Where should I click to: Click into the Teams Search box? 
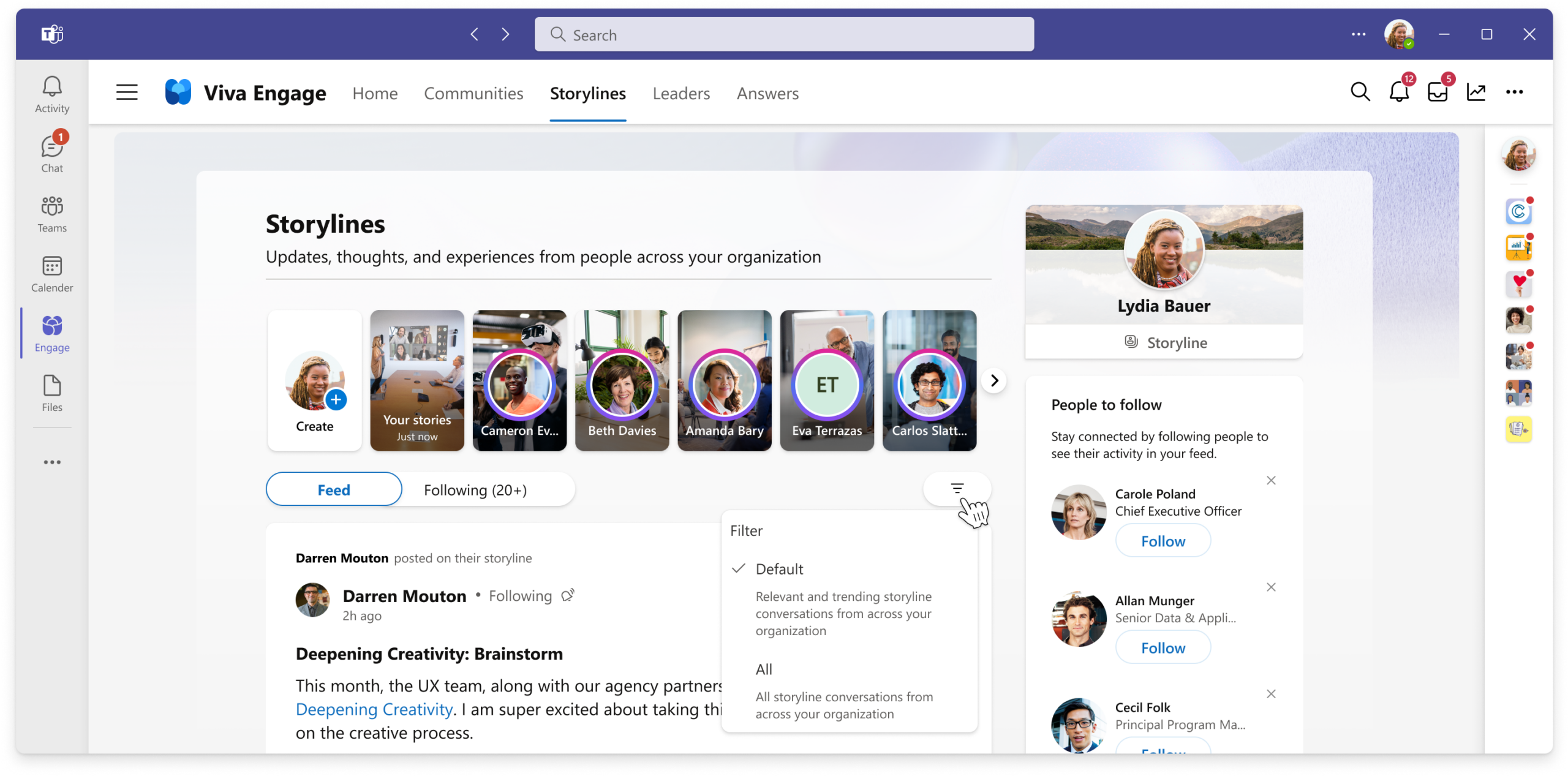coord(784,34)
